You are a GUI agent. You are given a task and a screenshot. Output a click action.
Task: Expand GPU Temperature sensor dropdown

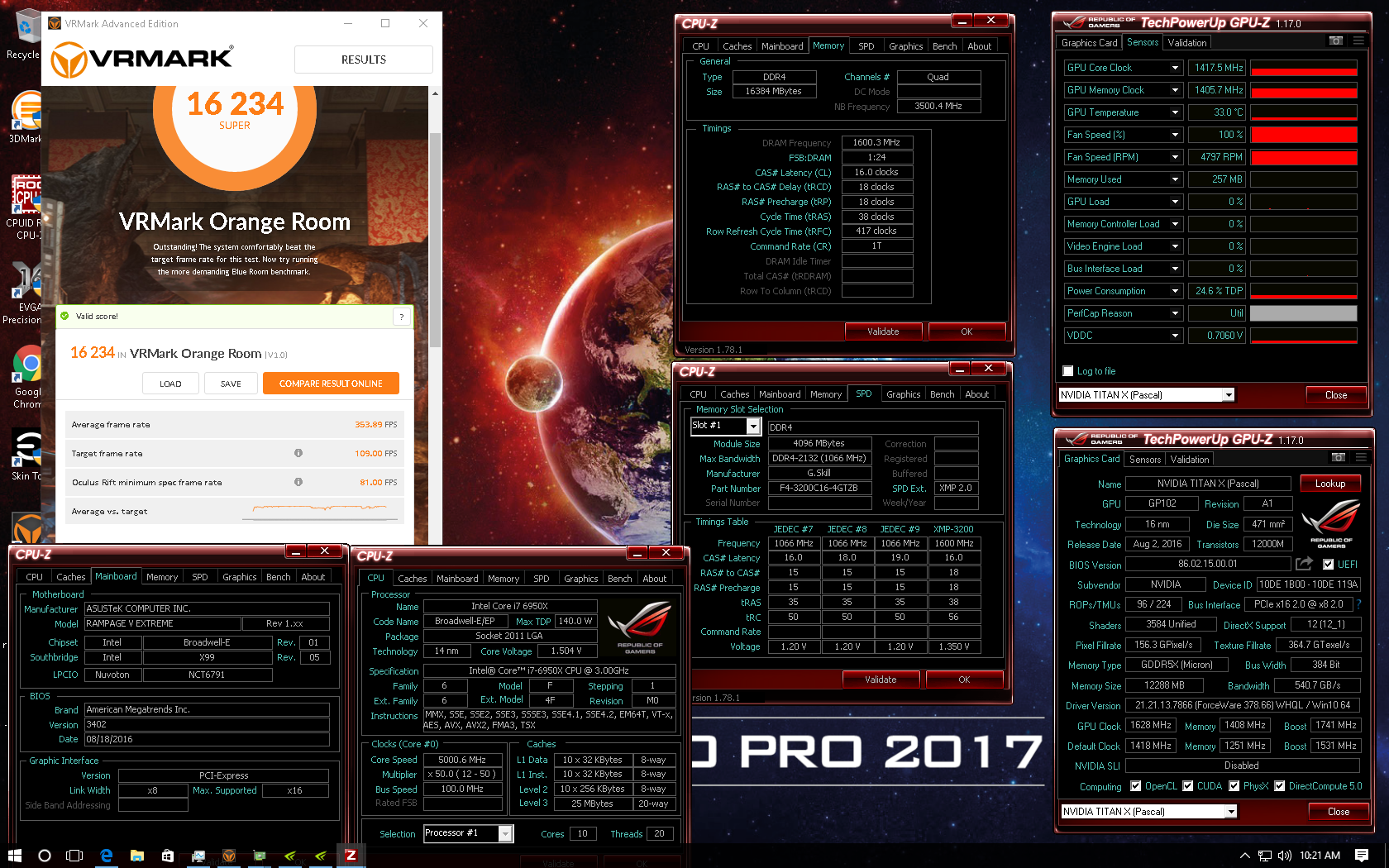[x=1175, y=112]
